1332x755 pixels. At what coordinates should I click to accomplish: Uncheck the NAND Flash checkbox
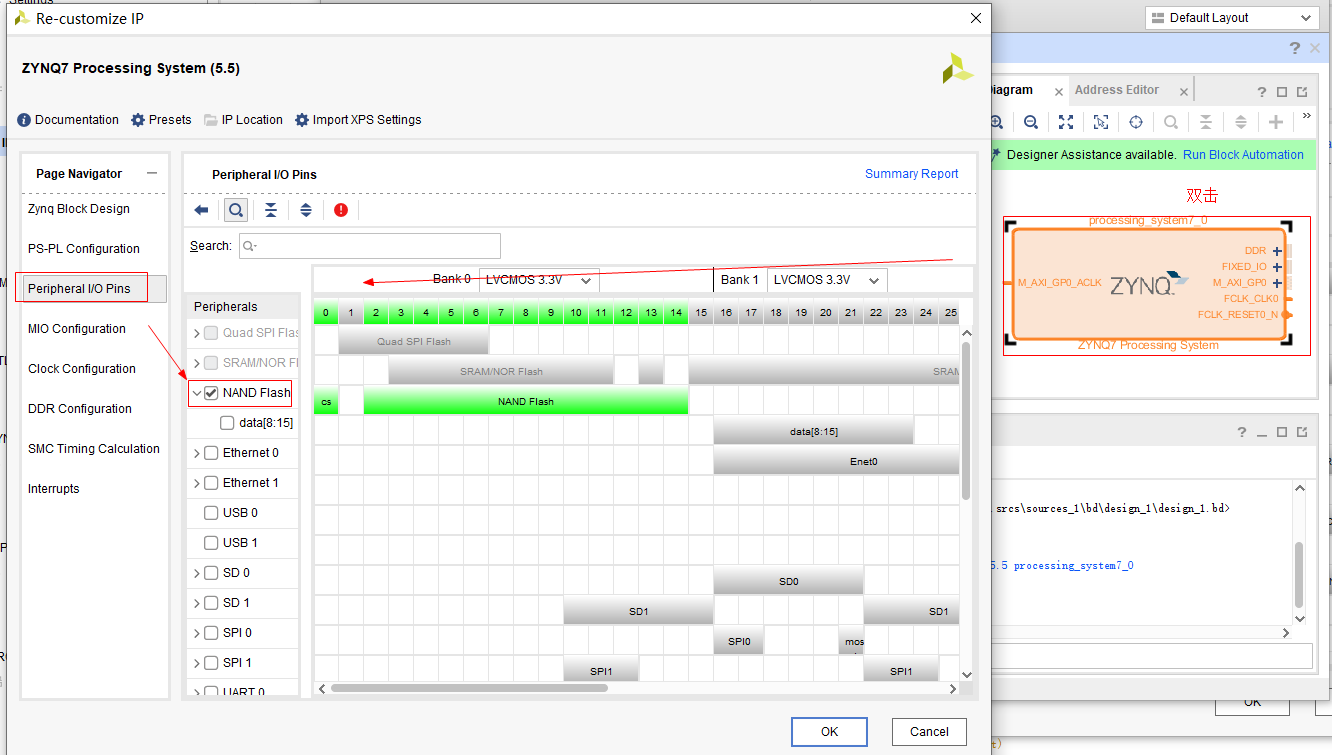tap(211, 393)
